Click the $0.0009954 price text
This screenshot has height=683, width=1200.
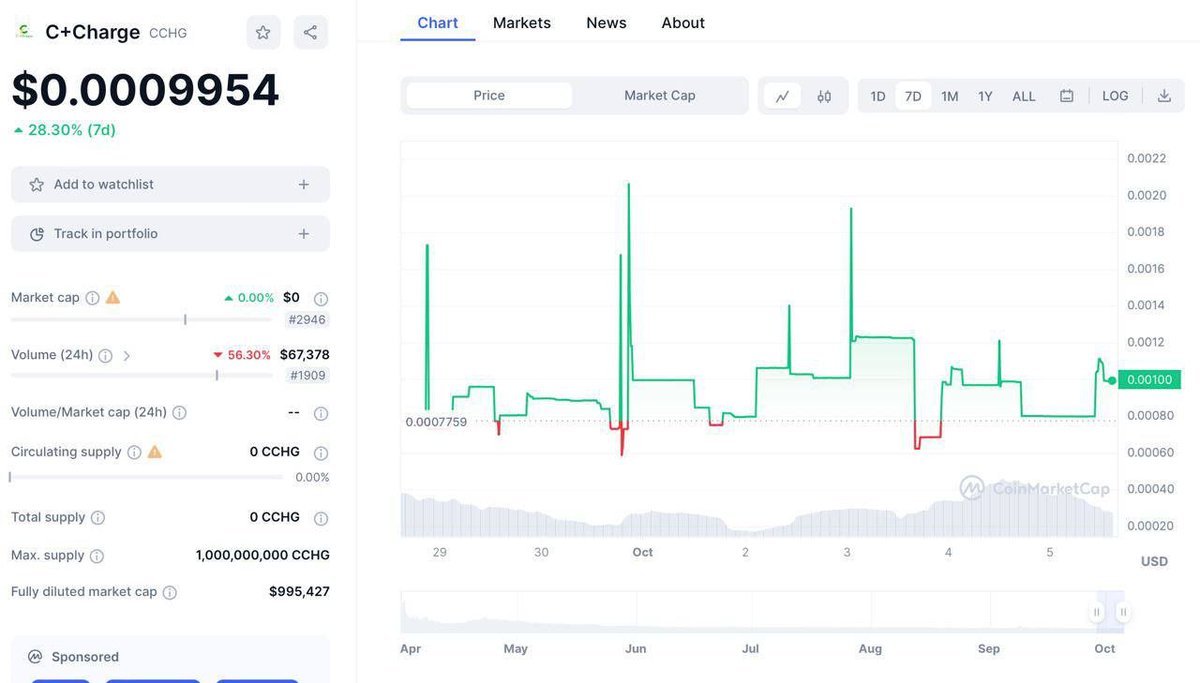[145, 91]
